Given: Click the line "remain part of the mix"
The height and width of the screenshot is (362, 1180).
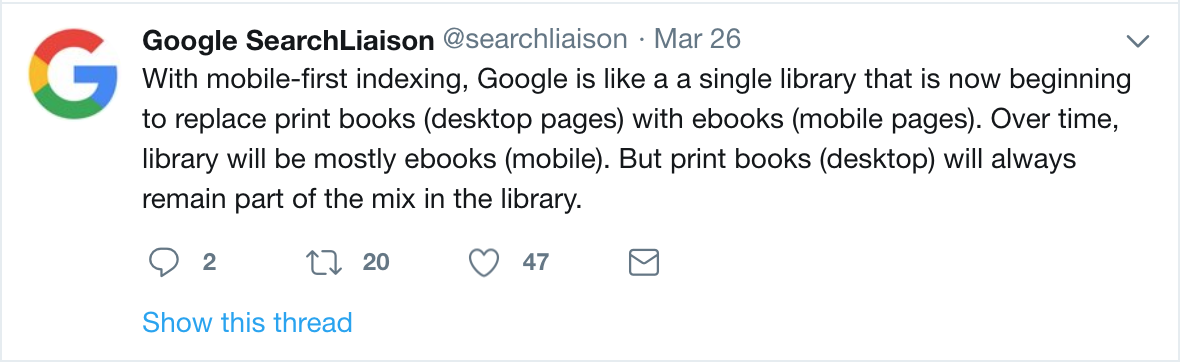Looking at the screenshot, I should [x=363, y=201].
